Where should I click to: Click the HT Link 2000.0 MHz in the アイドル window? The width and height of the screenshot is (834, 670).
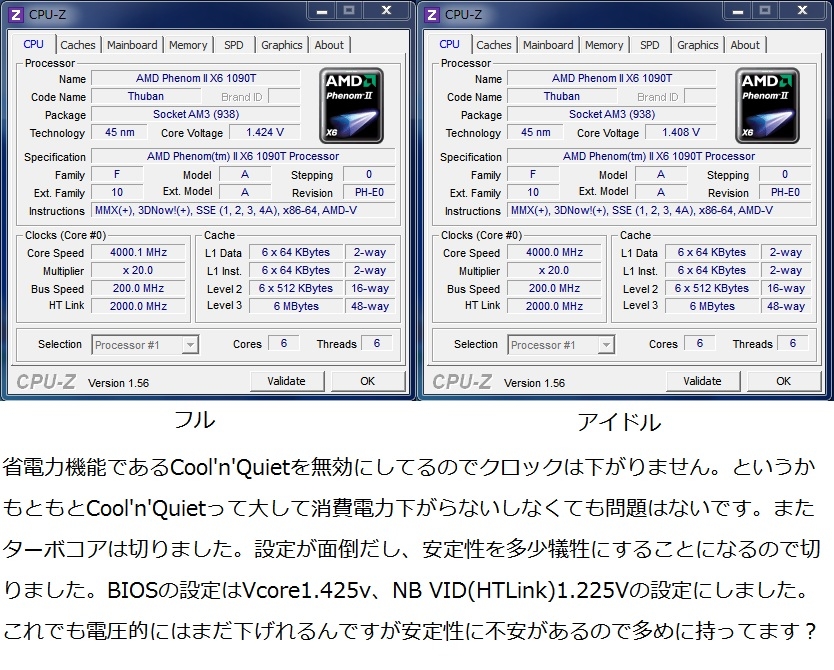click(x=554, y=306)
